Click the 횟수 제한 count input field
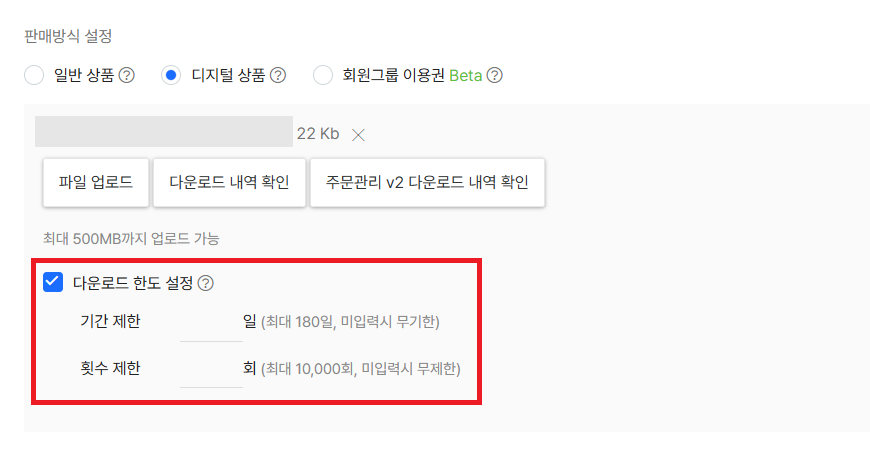This screenshot has height=451, width=870. pyautogui.click(x=210, y=369)
